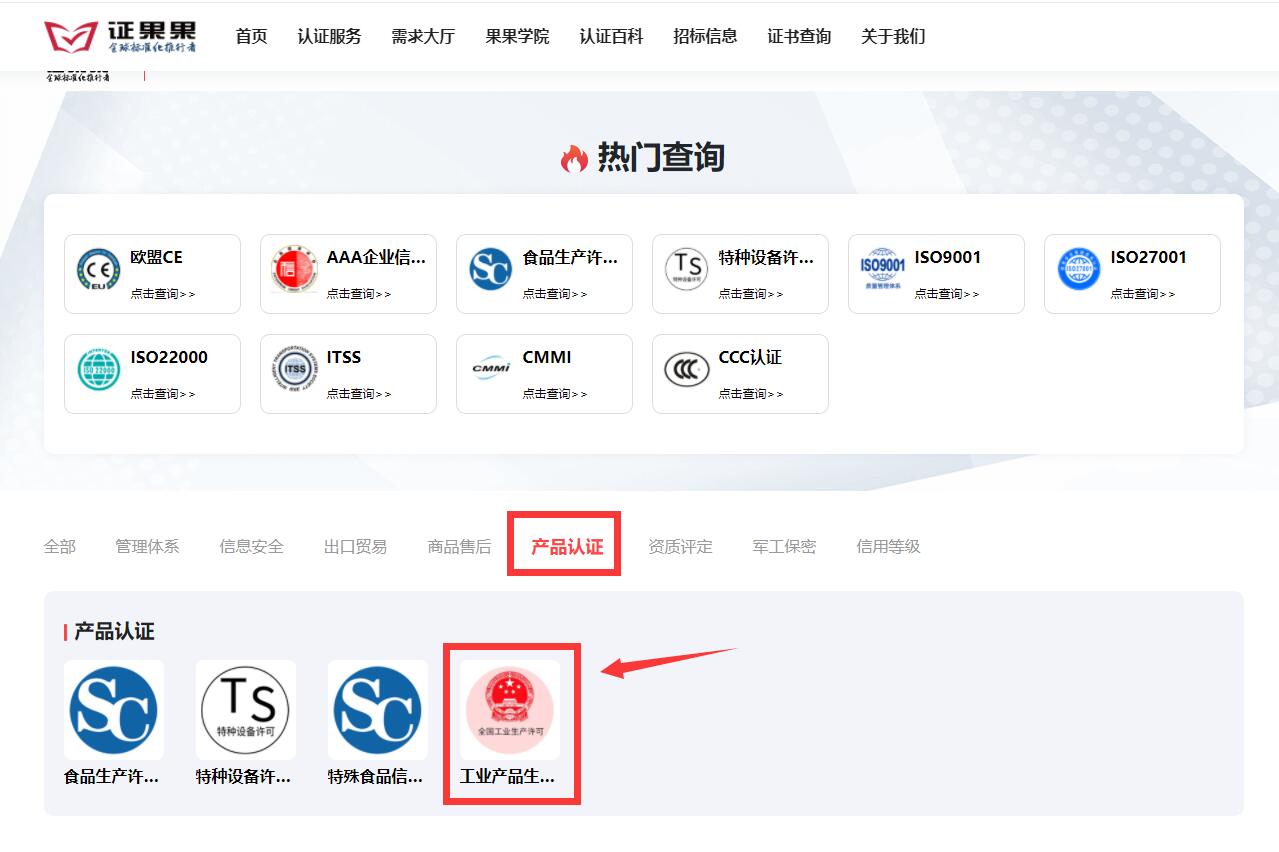Screen dimensions: 1279x852
Task: Select the 特殊食品信息 SC icon
Action: pyautogui.click(x=378, y=710)
